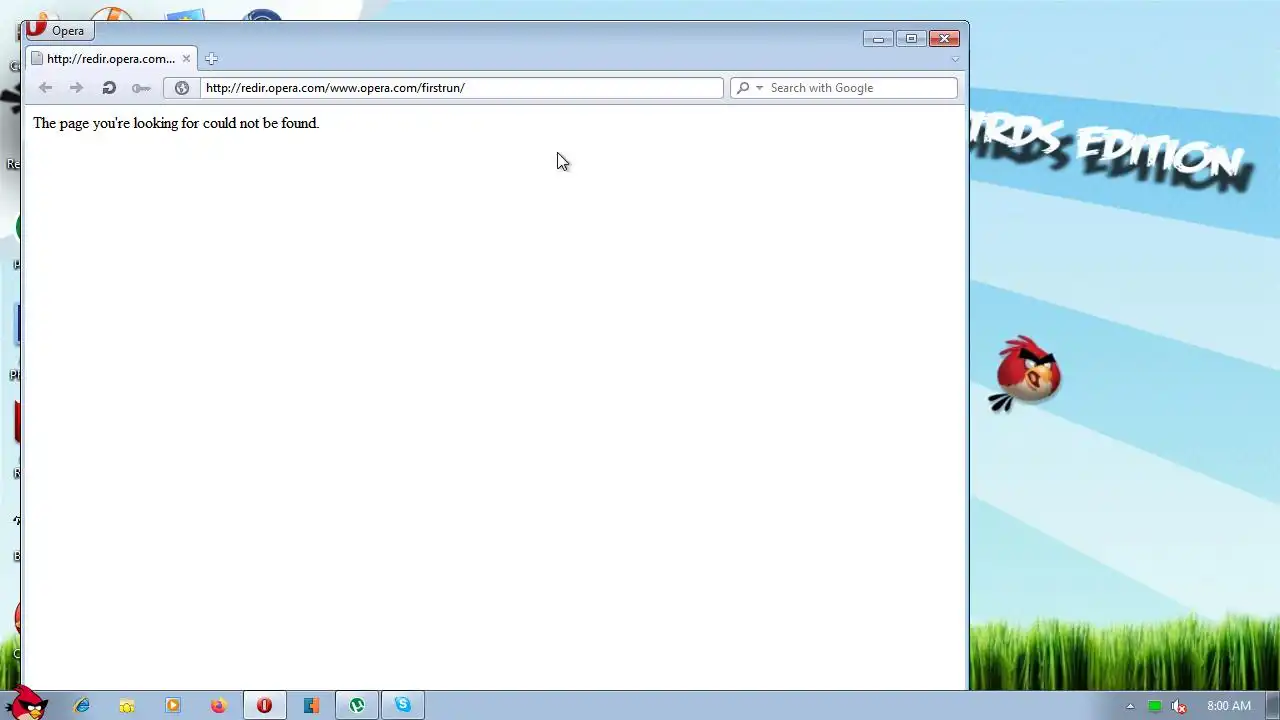Show hidden tray icons arrow

click(1130, 707)
